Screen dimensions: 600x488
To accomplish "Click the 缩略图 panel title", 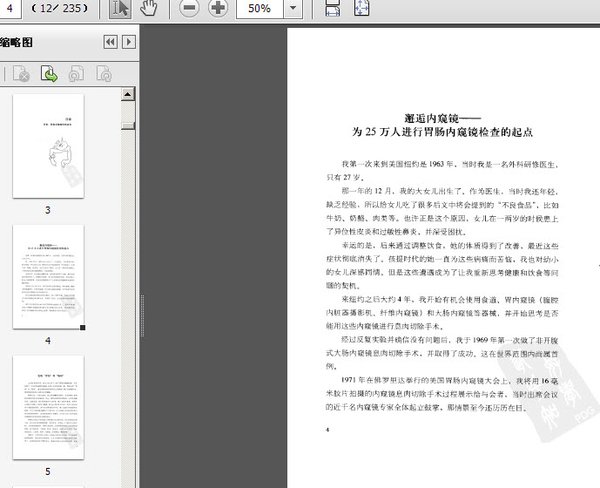I will pyautogui.click(x=16, y=42).
